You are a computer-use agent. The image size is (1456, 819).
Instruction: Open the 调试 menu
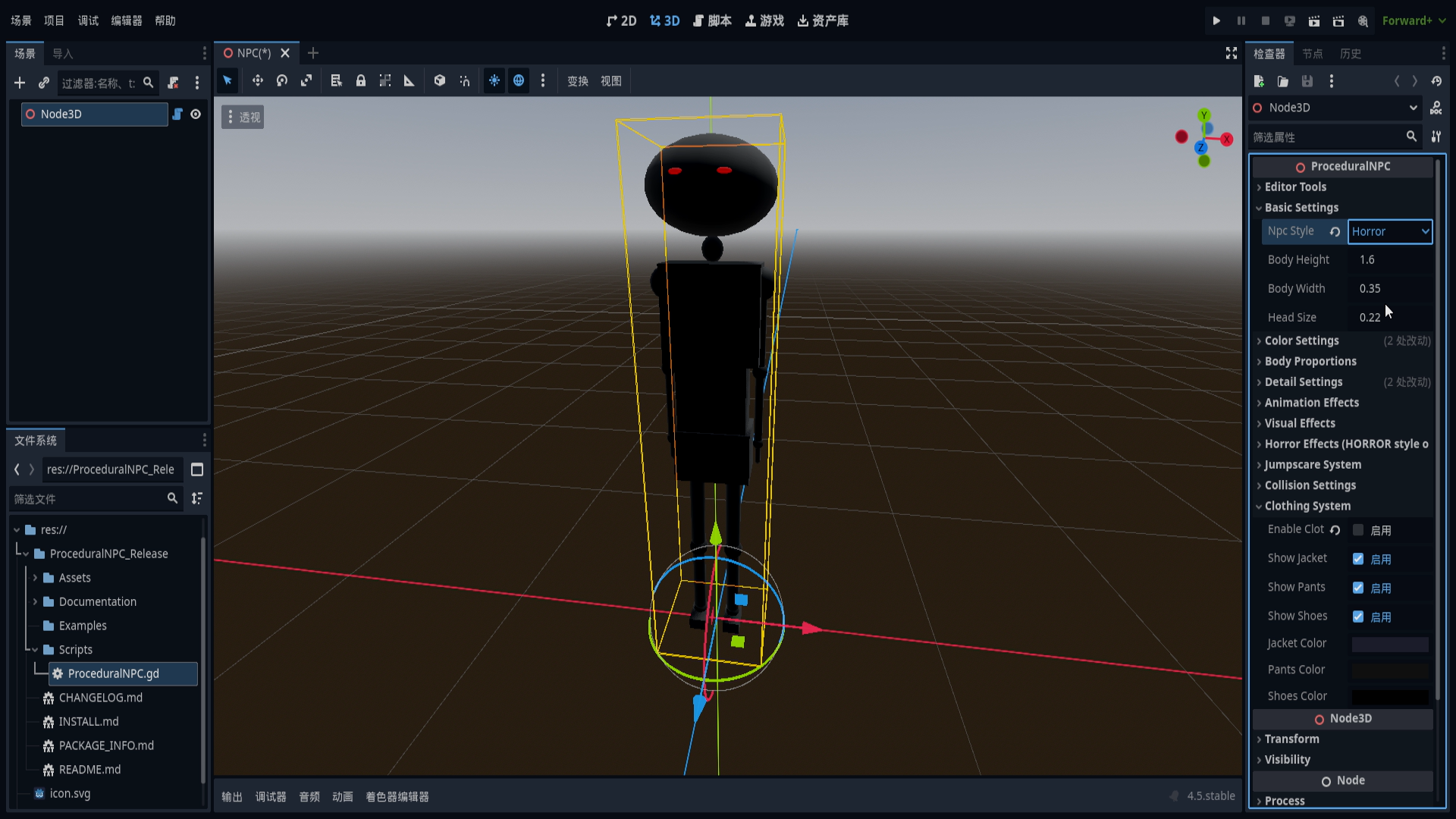(x=88, y=20)
